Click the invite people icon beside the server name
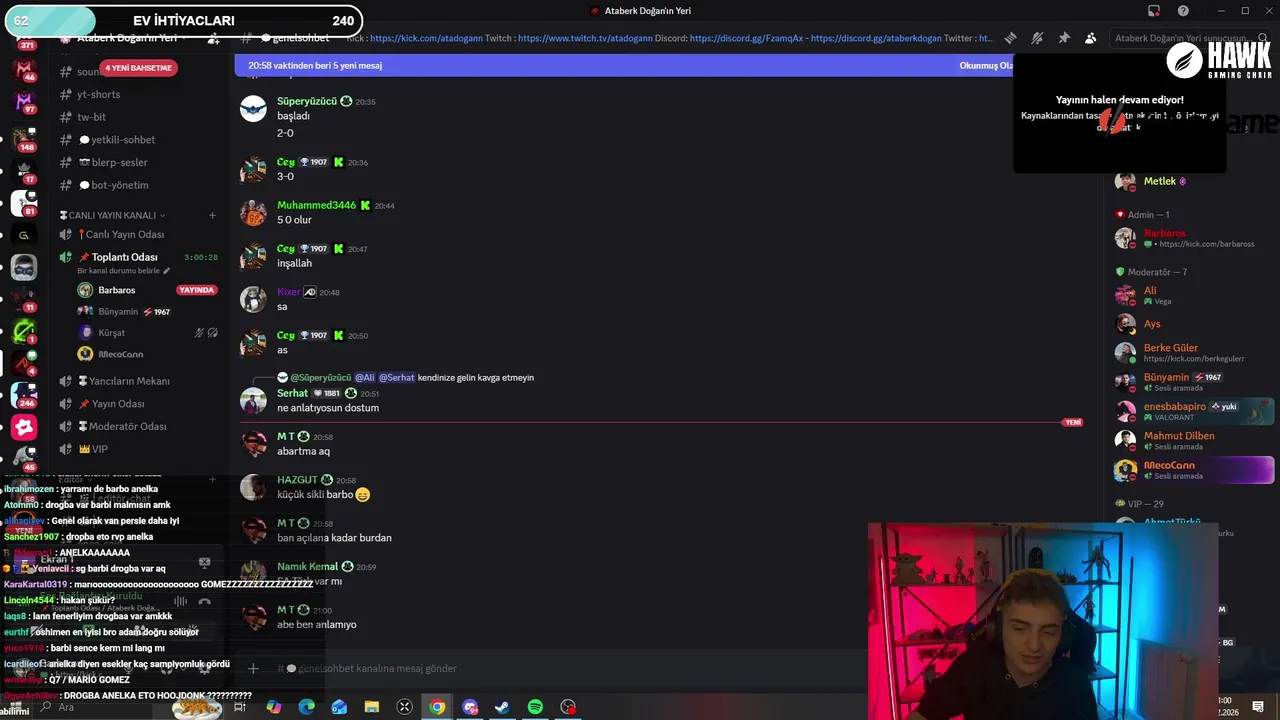 (213, 38)
